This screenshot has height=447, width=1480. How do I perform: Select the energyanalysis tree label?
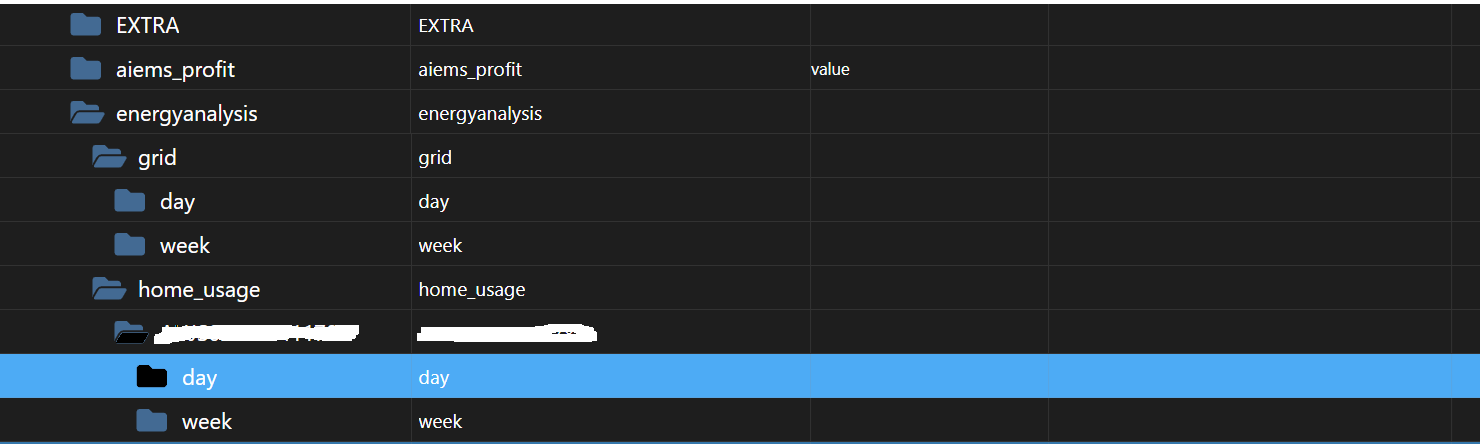(x=187, y=114)
